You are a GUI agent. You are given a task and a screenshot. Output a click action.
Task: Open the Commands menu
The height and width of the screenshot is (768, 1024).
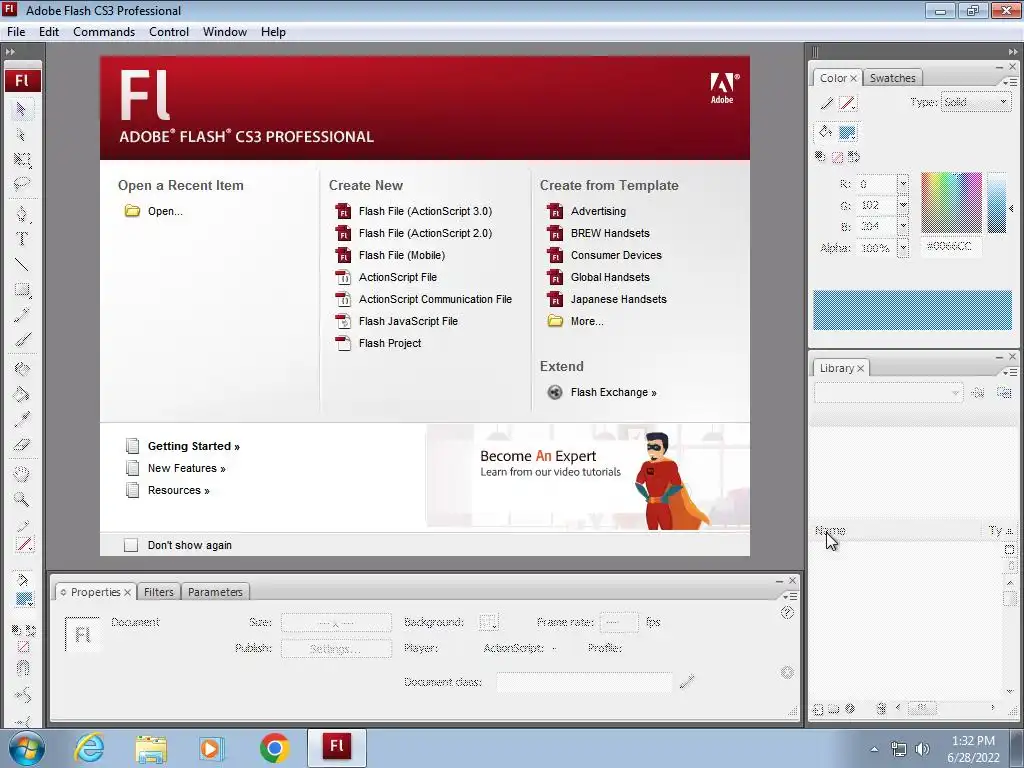click(x=104, y=31)
